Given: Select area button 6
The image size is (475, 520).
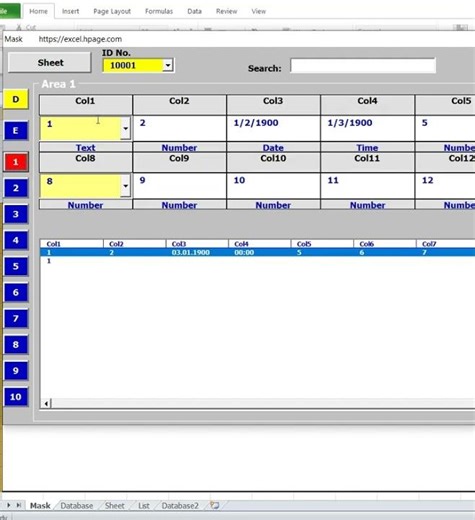Looking at the screenshot, I should click(x=16, y=292).
